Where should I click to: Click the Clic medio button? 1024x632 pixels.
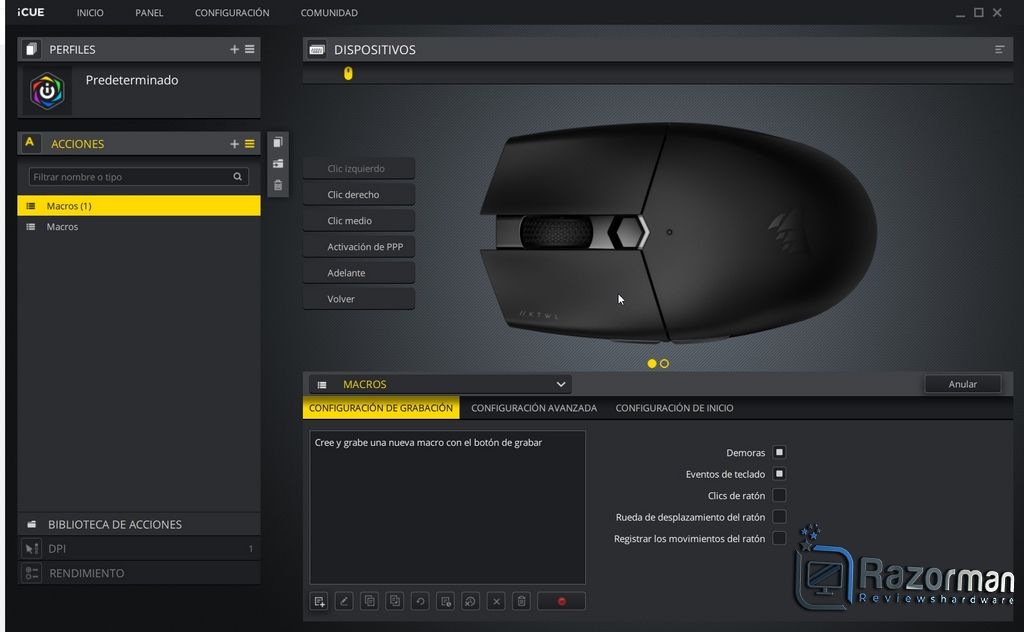tap(359, 221)
